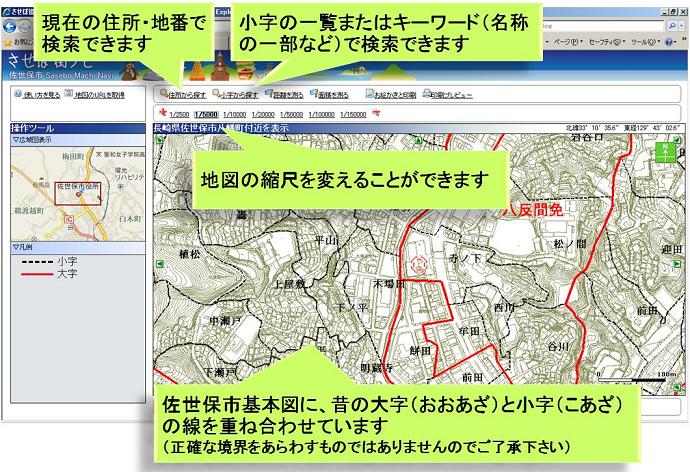The width and height of the screenshot is (690, 472).
Task: Click the magnifier search button in the browser
Action: pos(672,26)
